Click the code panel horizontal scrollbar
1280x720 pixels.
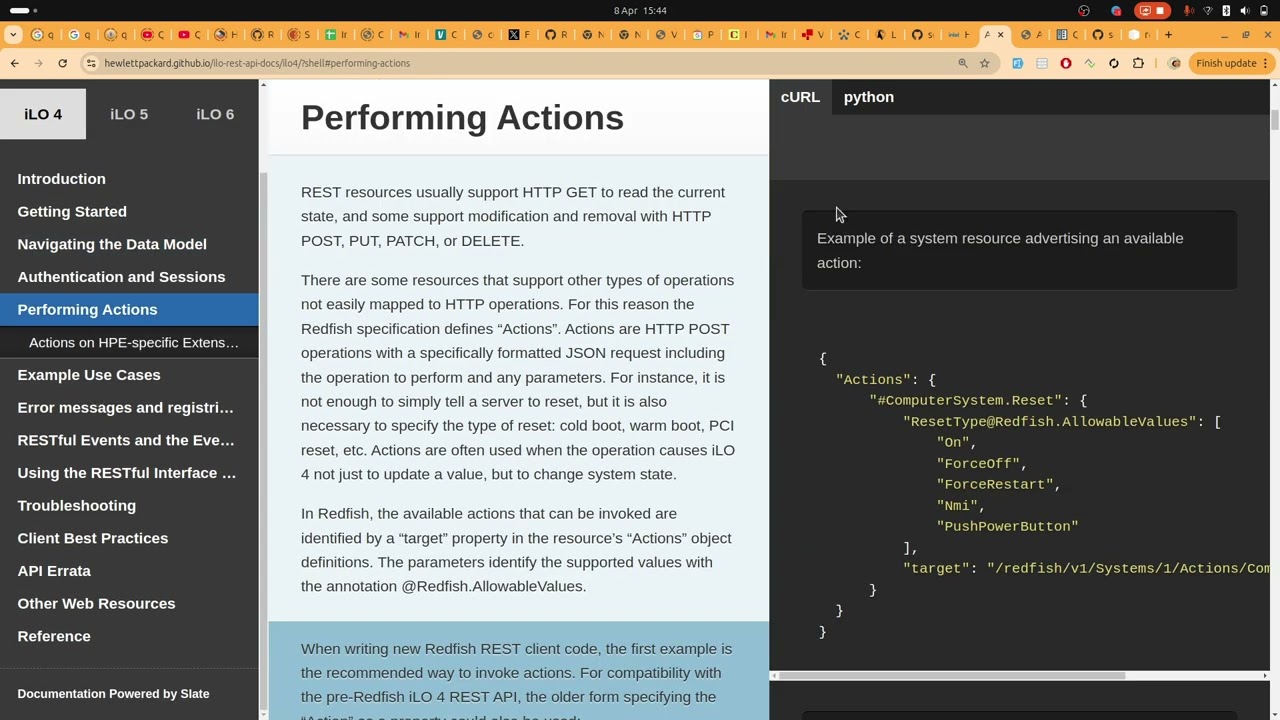[950, 676]
